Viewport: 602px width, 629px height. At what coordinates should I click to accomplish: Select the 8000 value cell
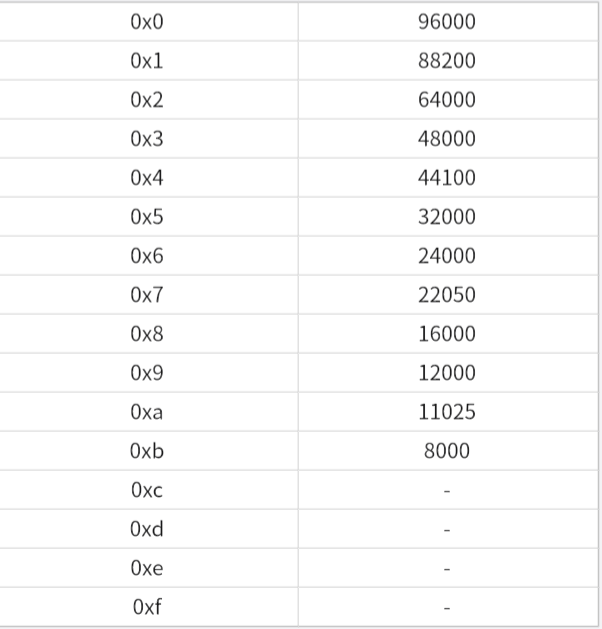pos(446,451)
